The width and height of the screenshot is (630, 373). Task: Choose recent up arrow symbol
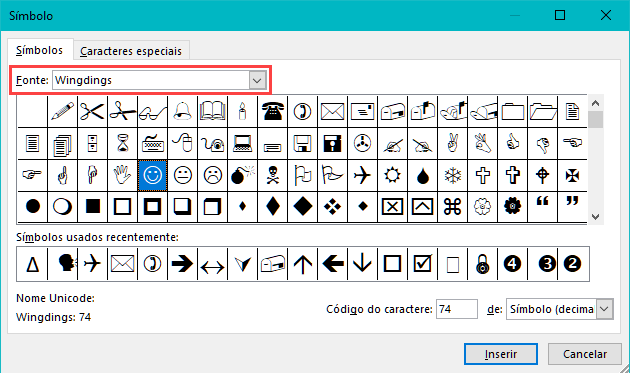[x=303, y=264]
